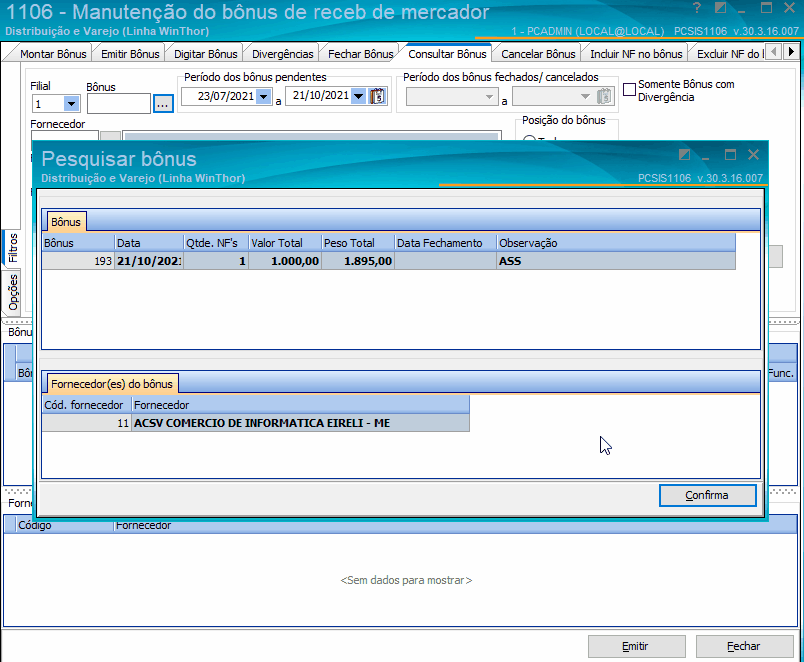Select supplier ACSV COMERCIO DE INFORMATICA EIRELI - ME
Viewport: 804px width, 662px height.
(300, 423)
